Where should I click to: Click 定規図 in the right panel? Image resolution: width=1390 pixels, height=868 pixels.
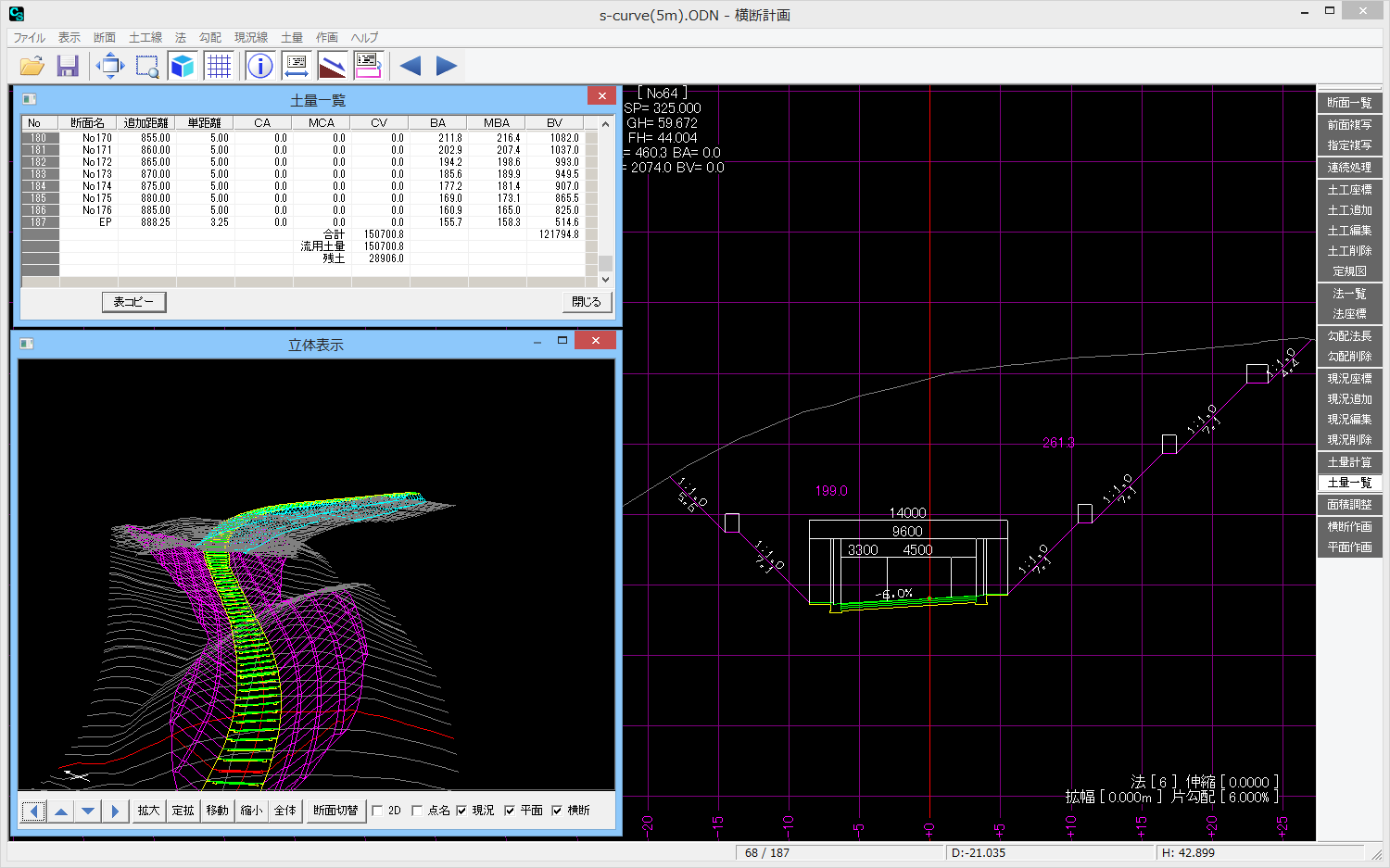1349,271
